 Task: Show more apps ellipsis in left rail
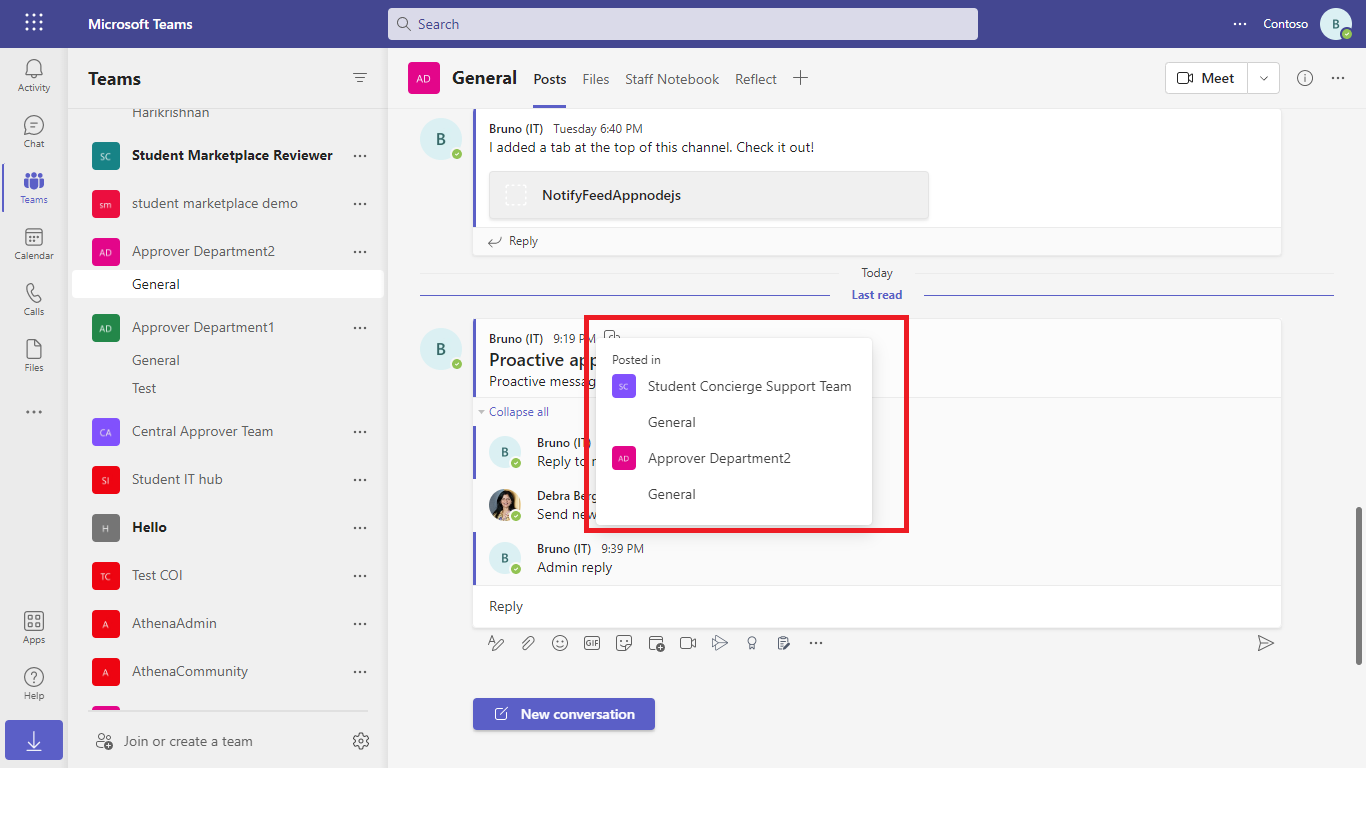[34, 412]
